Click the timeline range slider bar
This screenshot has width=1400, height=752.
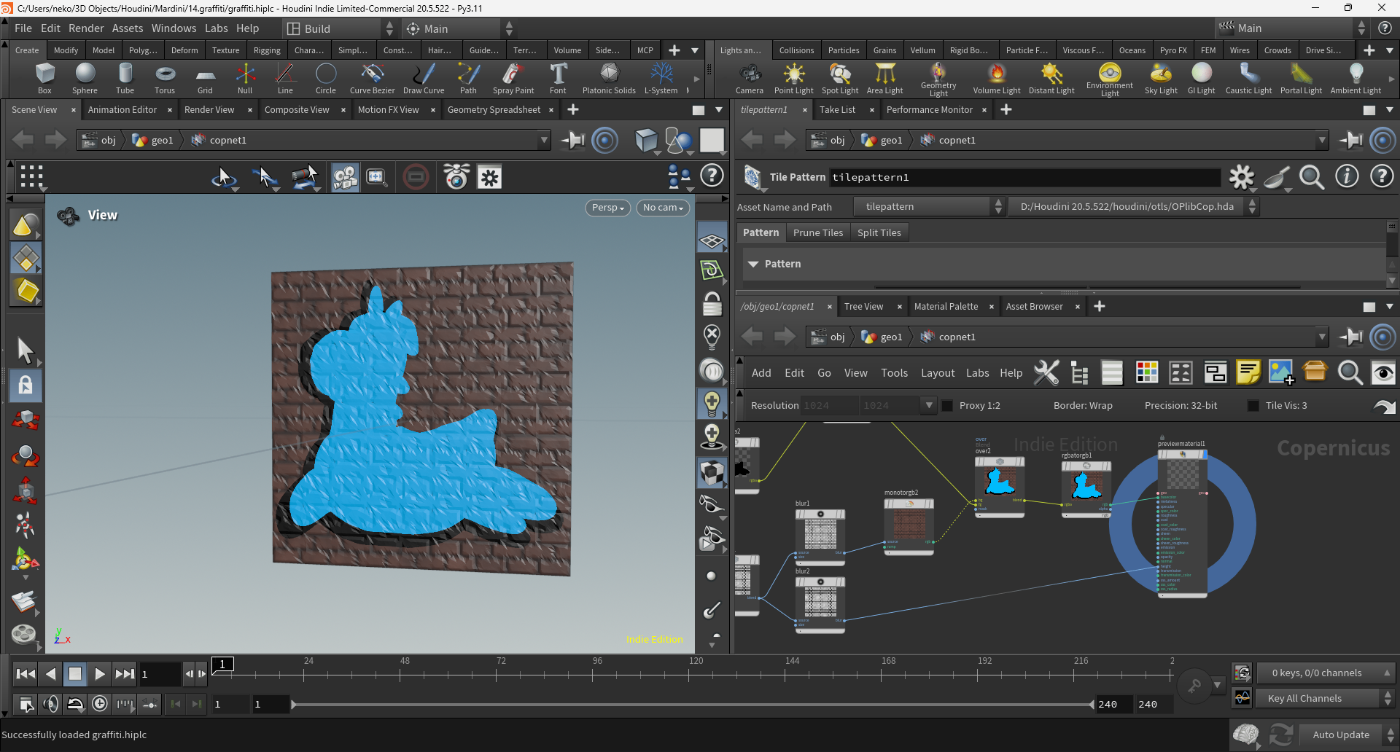[693, 704]
